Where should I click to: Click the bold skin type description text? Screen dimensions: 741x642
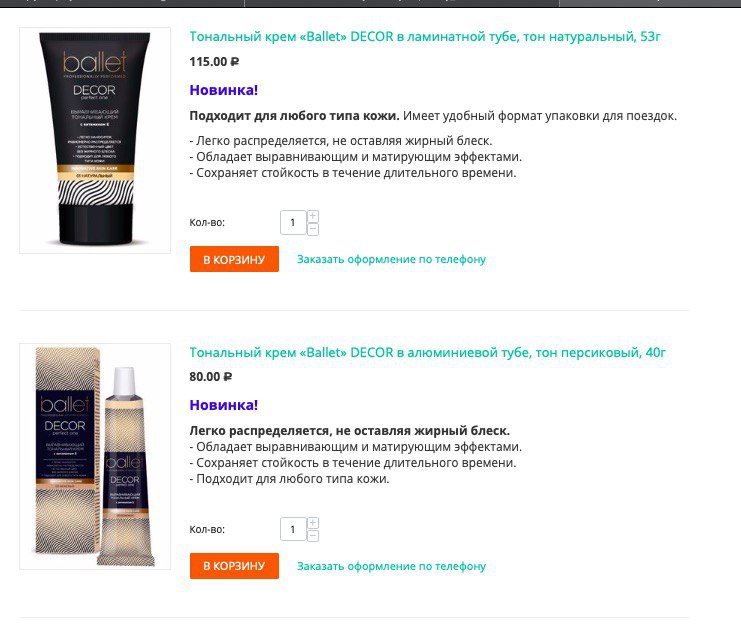coord(294,116)
